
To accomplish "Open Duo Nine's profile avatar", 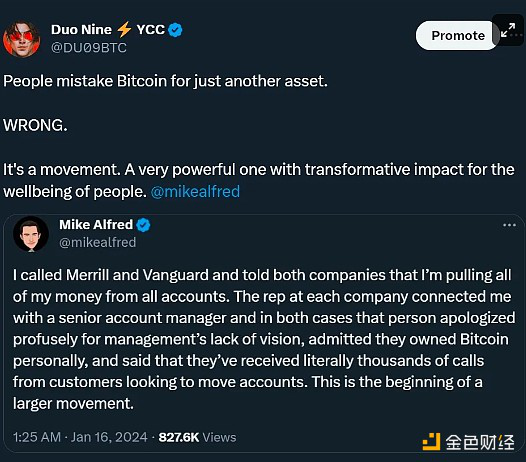I will coord(22,39).
